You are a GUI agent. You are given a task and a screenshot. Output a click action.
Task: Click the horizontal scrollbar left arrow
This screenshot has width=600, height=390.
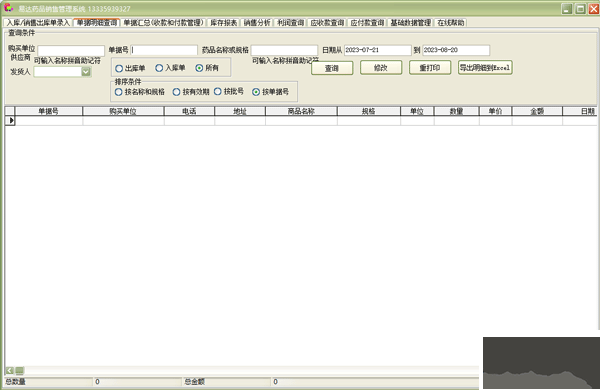10,370
